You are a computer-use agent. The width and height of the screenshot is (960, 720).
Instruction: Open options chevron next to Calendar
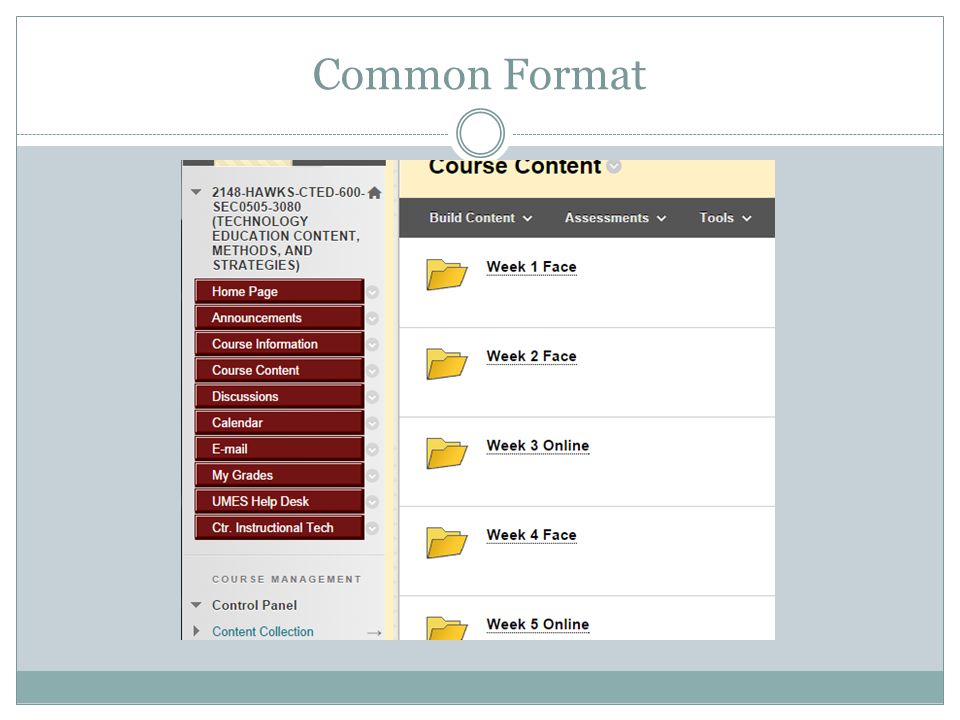tap(372, 424)
